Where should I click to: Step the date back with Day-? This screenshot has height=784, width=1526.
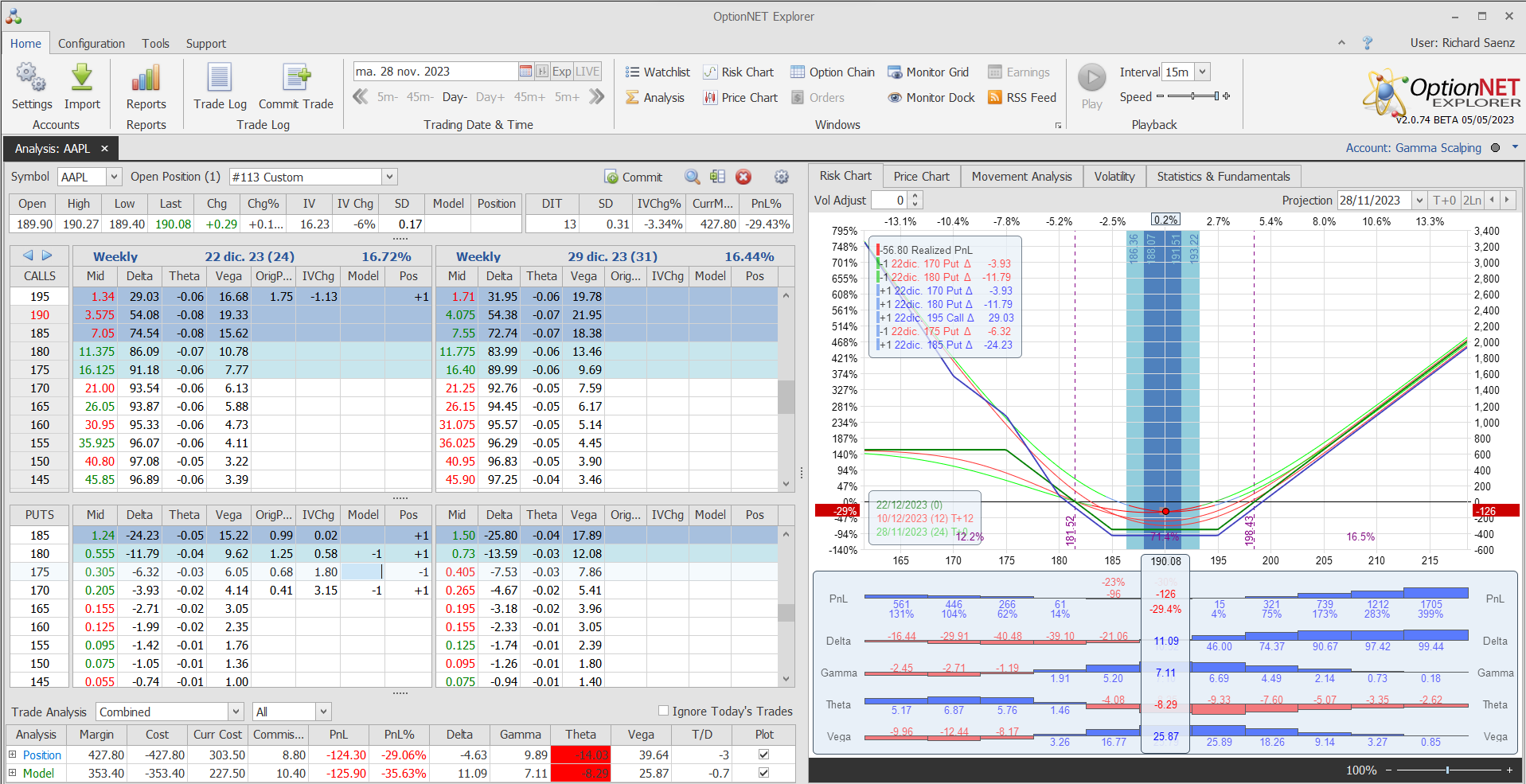[455, 97]
